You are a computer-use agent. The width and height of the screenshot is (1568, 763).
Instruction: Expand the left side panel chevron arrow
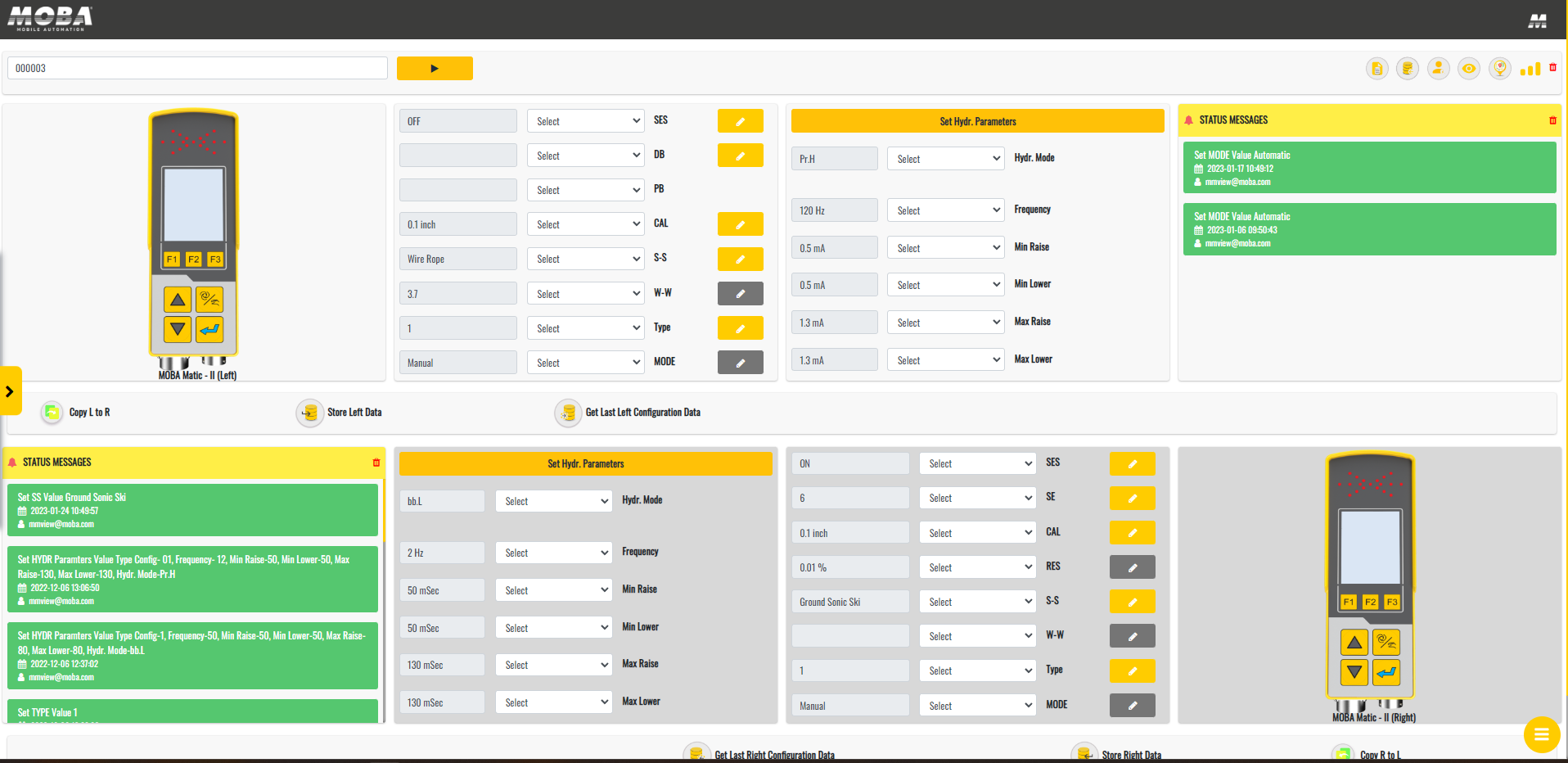[10, 391]
